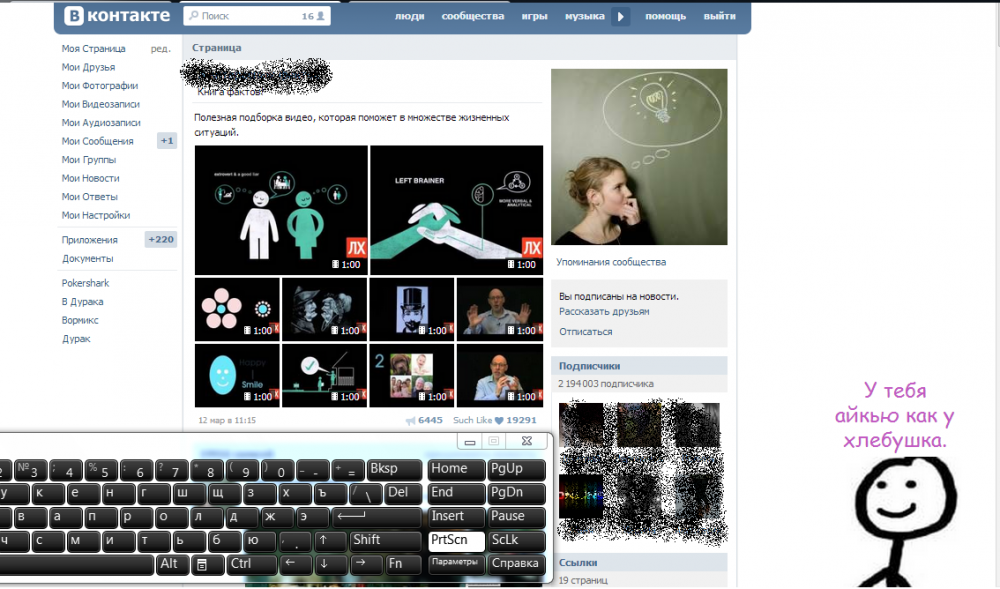Screen dimensions: 1000x589
Task: Click the Упоминания сообщества link
Action: [611, 262]
